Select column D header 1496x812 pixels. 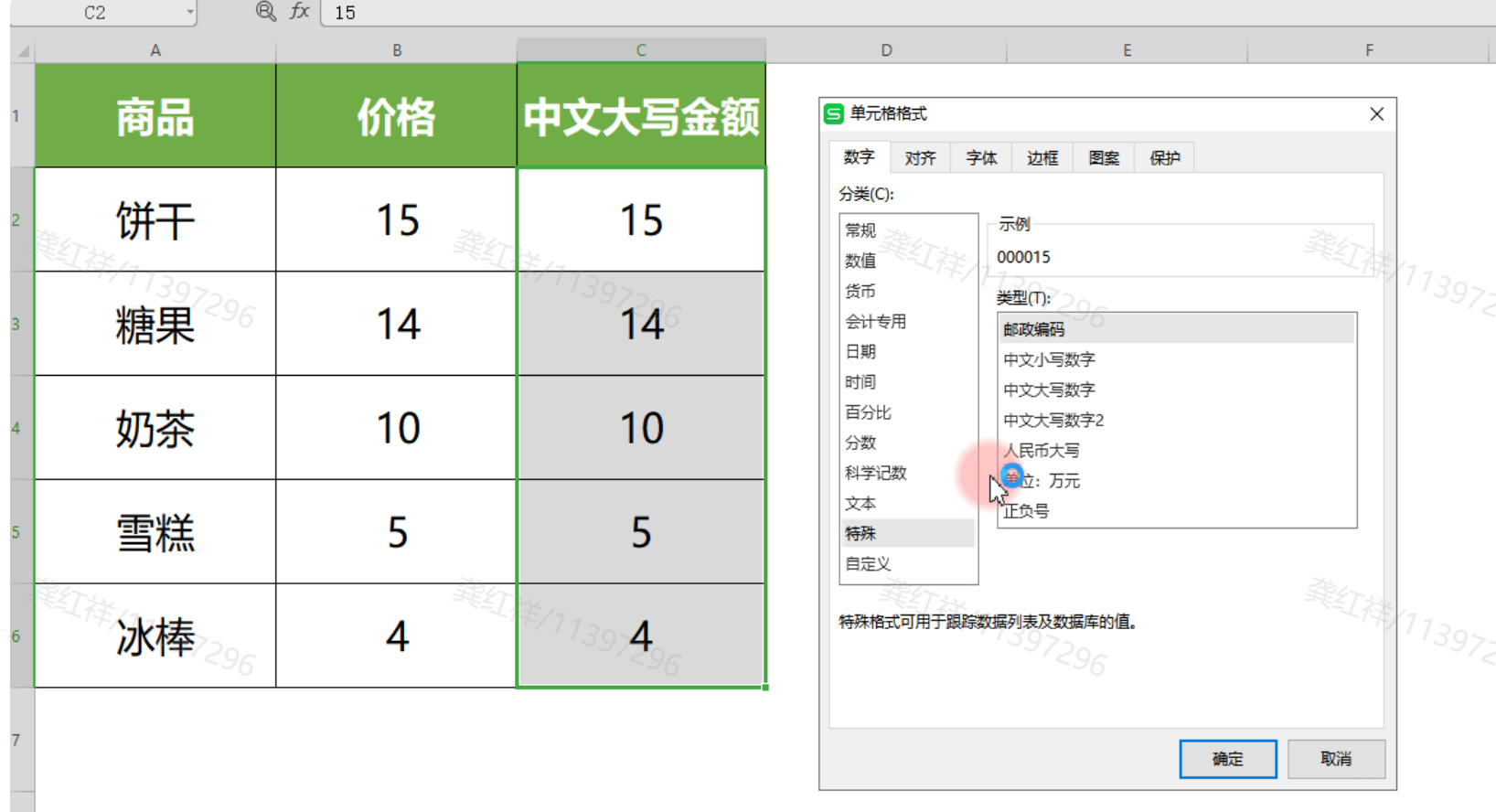pos(886,50)
